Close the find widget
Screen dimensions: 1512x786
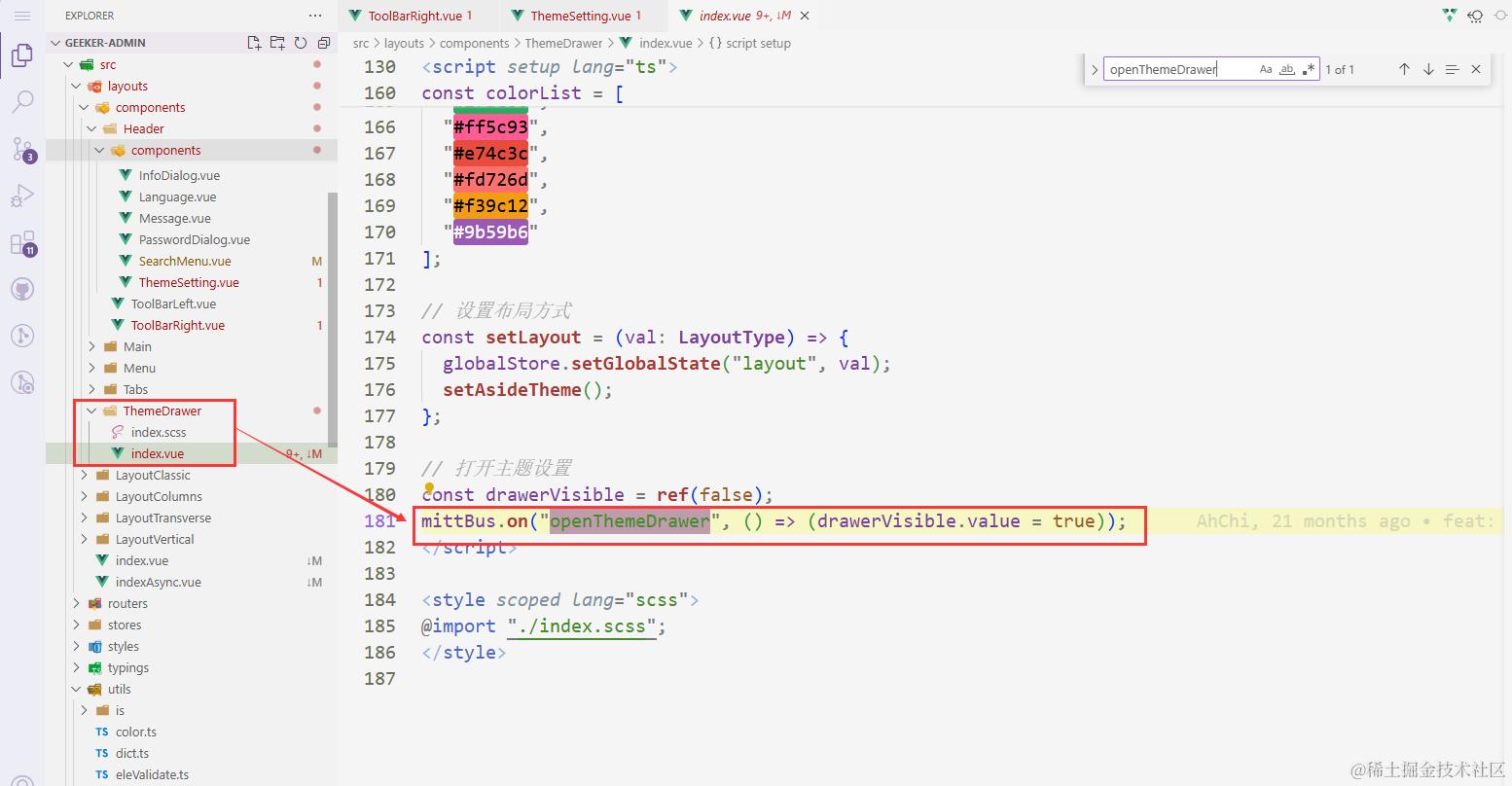tap(1476, 69)
